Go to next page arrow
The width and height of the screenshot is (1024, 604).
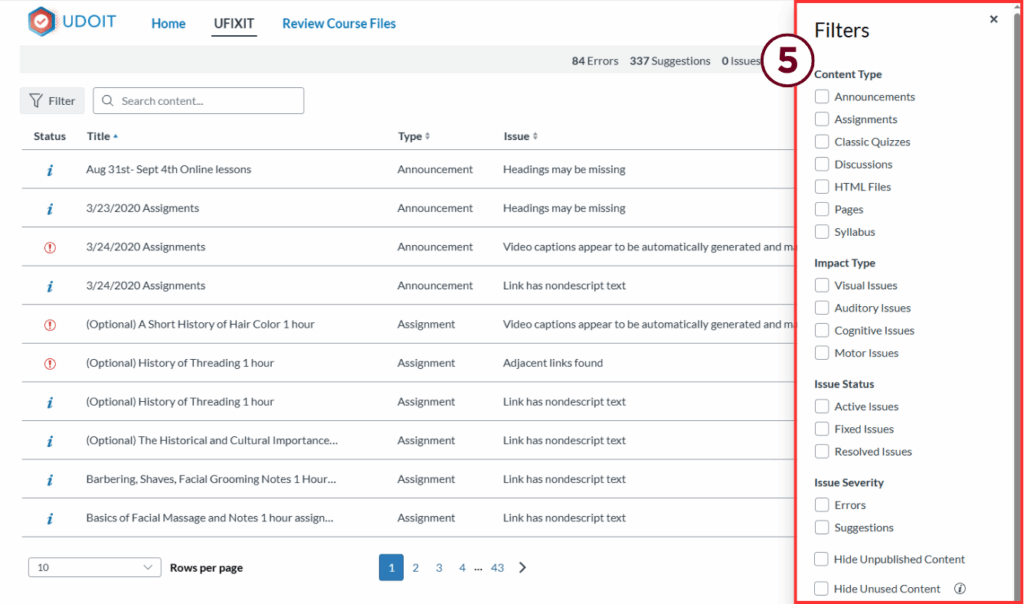tap(522, 568)
